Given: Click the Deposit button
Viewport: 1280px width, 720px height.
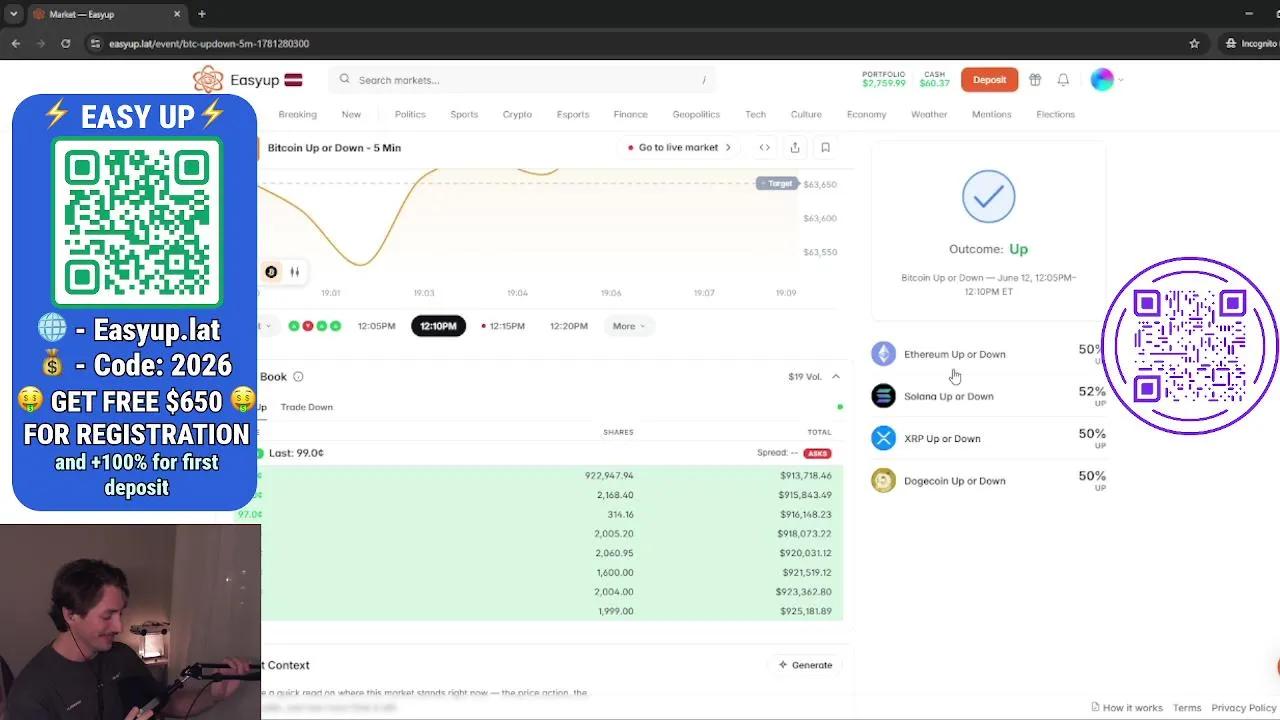Looking at the screenshot, I should pyautogui.click(x=989, y=80).
